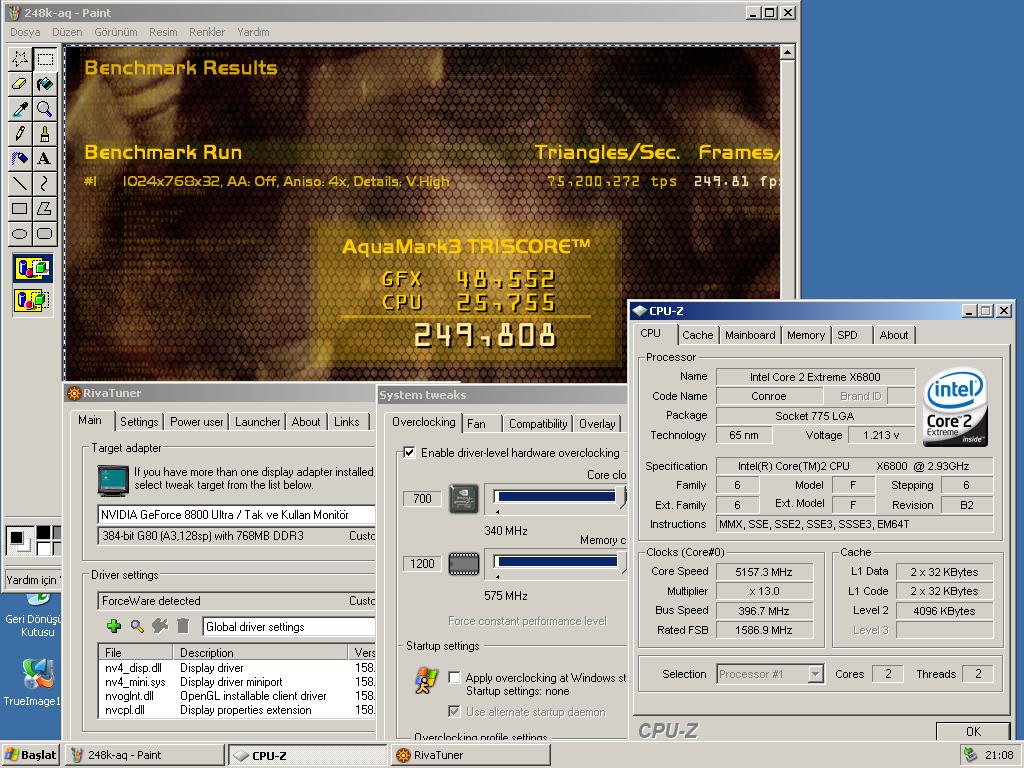
Task: Switch to the Memory tab in CPU-Z
Action: point(805,335)
